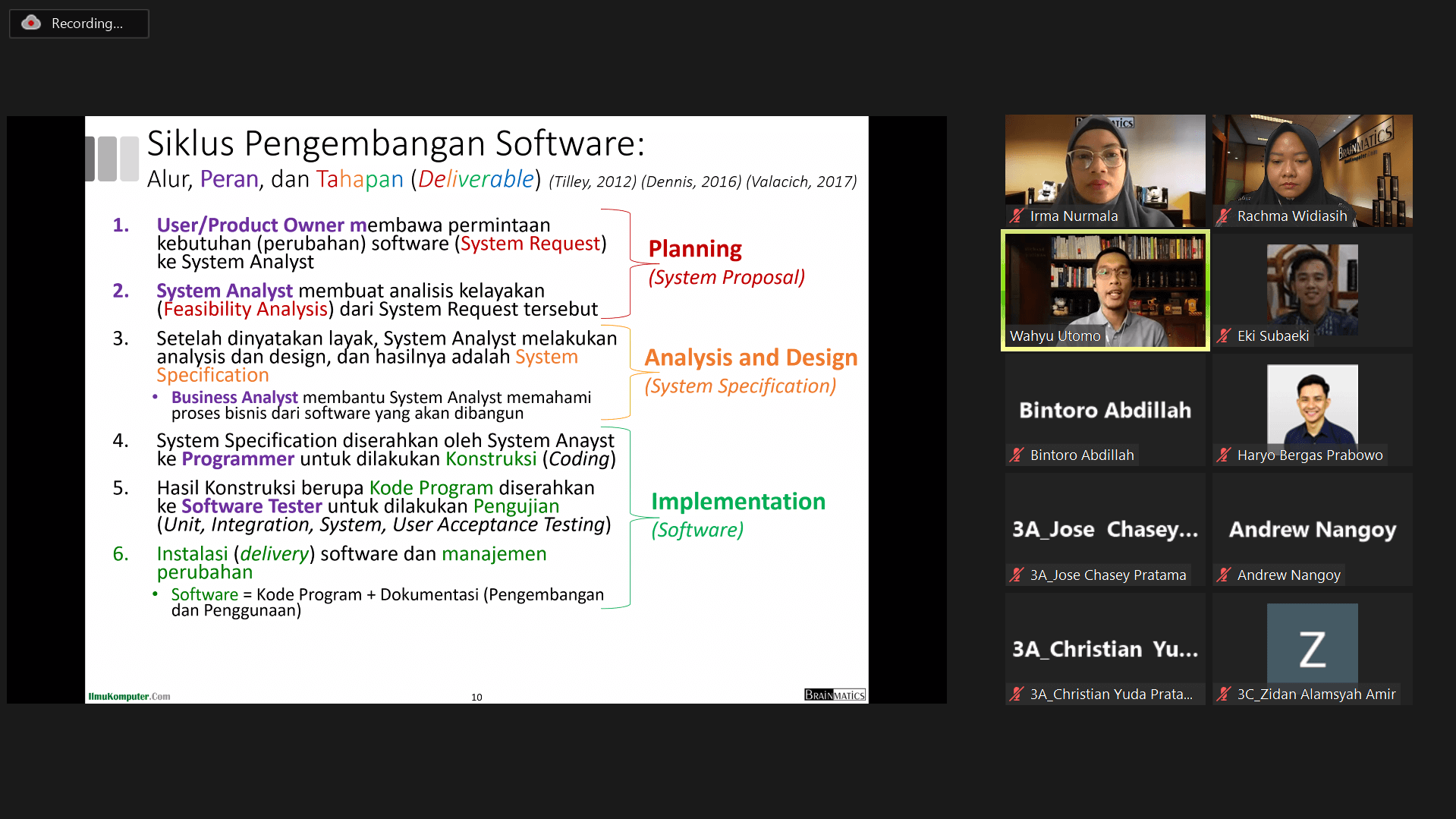Click the Recording... status label
This screenshot has height=819, width=1456.
point(86,24)
